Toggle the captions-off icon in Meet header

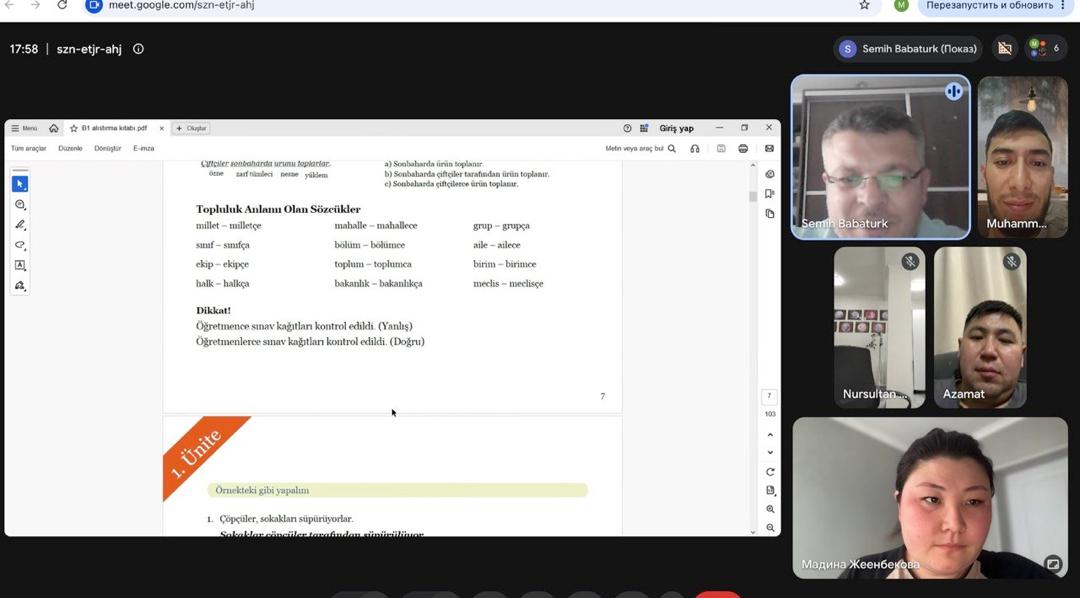1005,48
